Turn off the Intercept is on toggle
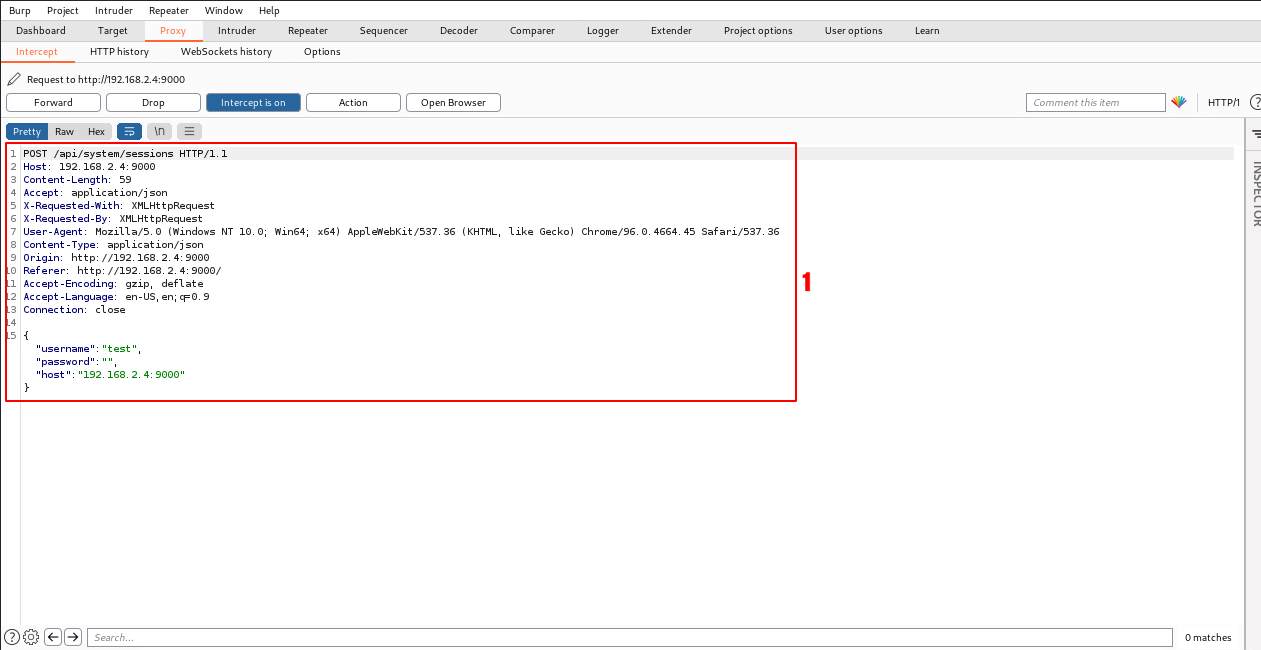The height and width of the screenshot is (650, 1261). coord(253,102)
